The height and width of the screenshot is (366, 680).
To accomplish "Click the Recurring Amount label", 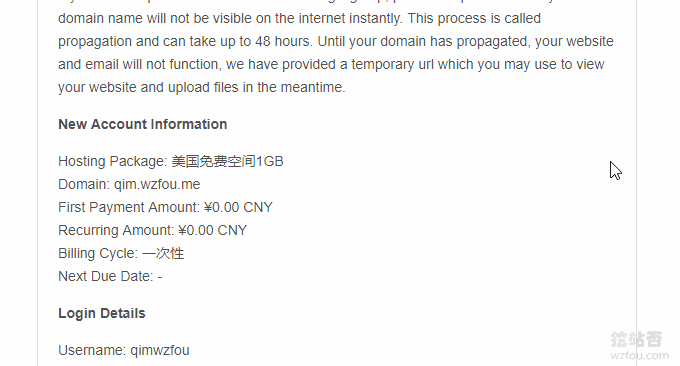I will [116, 230].
